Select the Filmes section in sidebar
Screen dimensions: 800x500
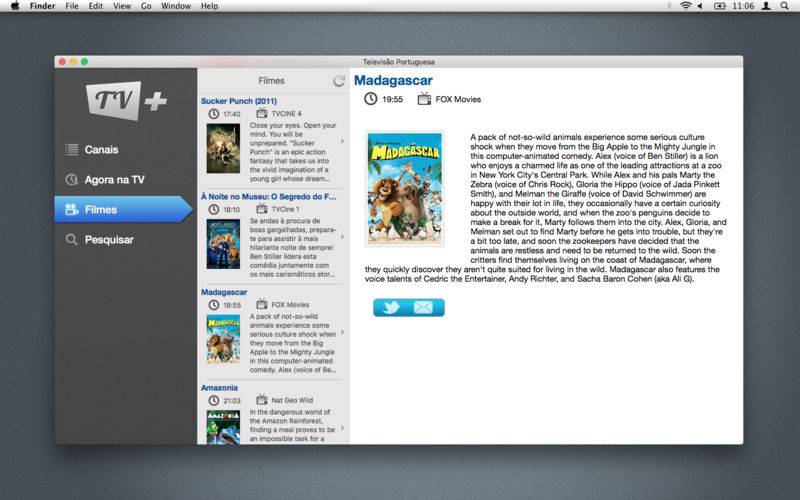click(x=123, y=209)
